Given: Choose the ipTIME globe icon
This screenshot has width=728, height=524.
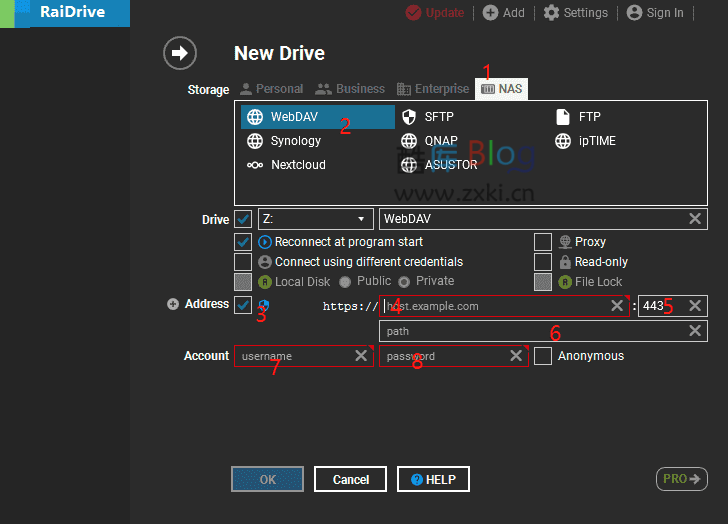Looking at the screenshot, I should [563, 141].
